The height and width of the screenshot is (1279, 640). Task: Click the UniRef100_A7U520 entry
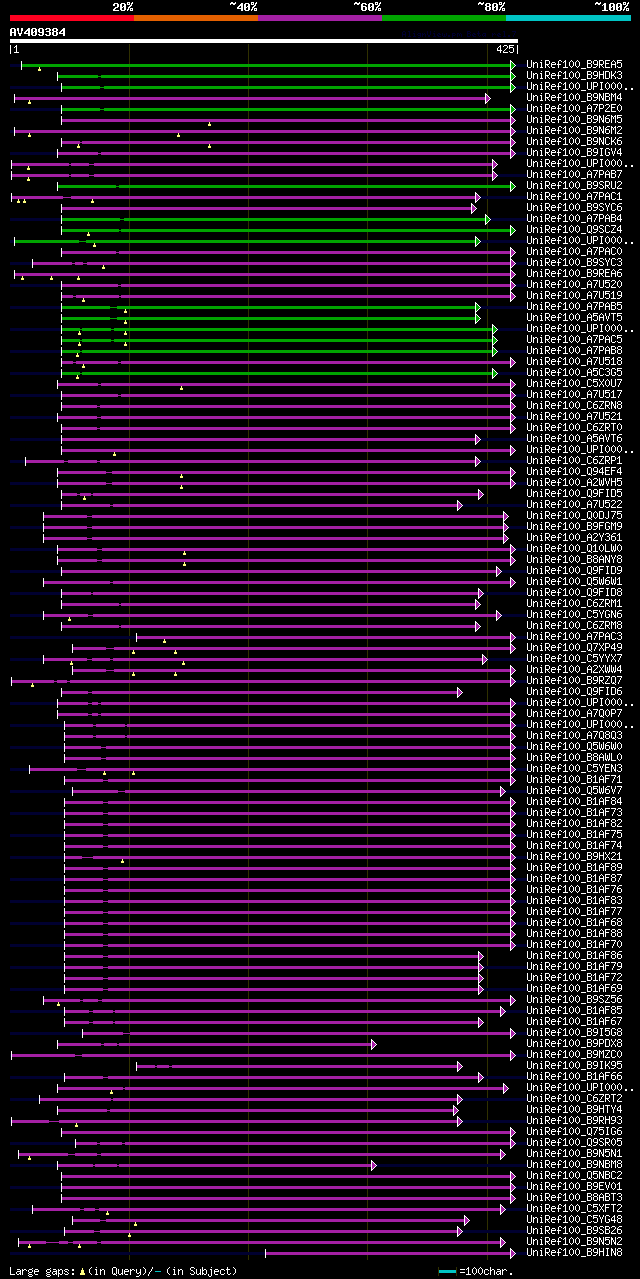point(574,284)
